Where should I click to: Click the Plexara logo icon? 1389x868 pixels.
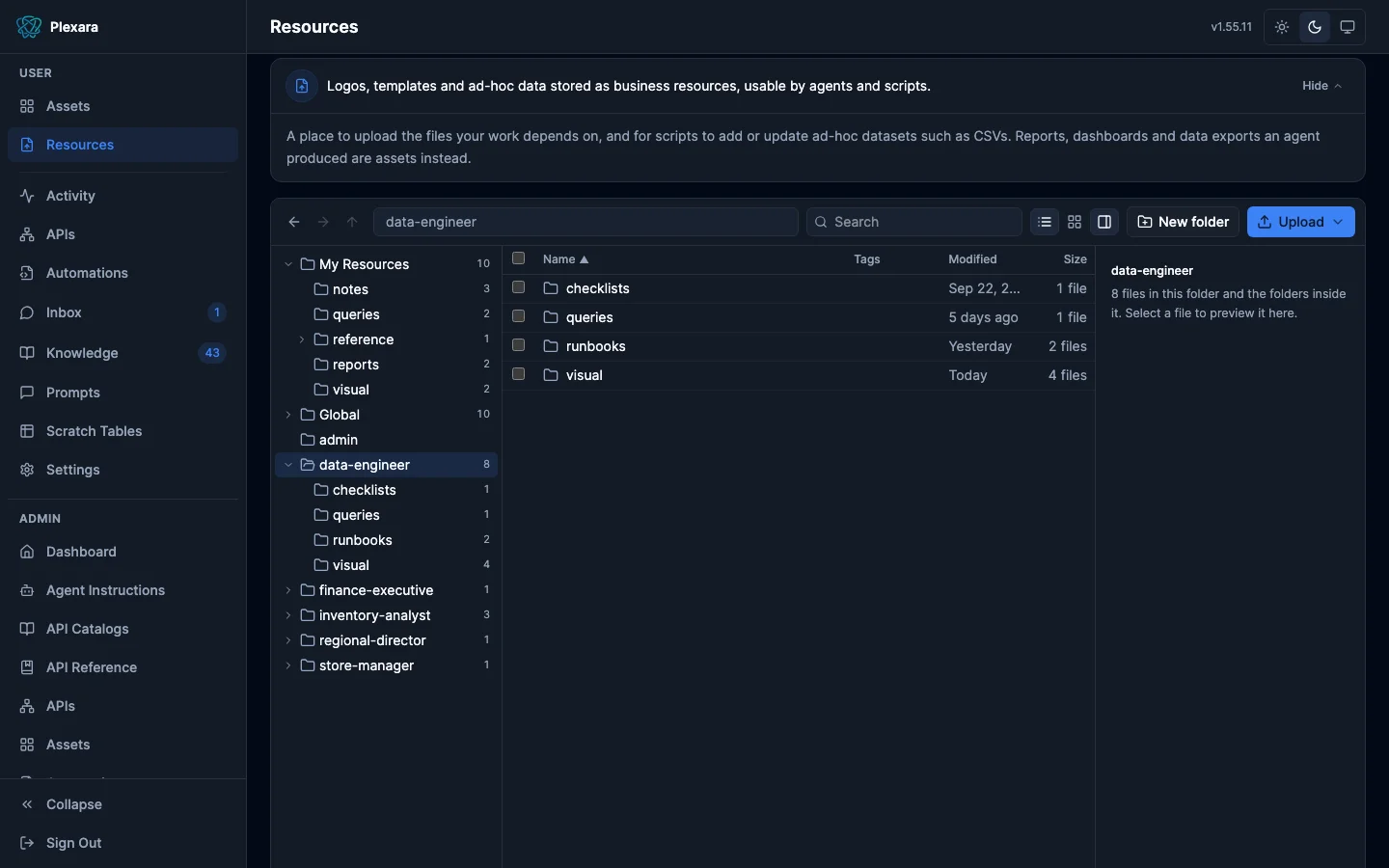point(29,27)
